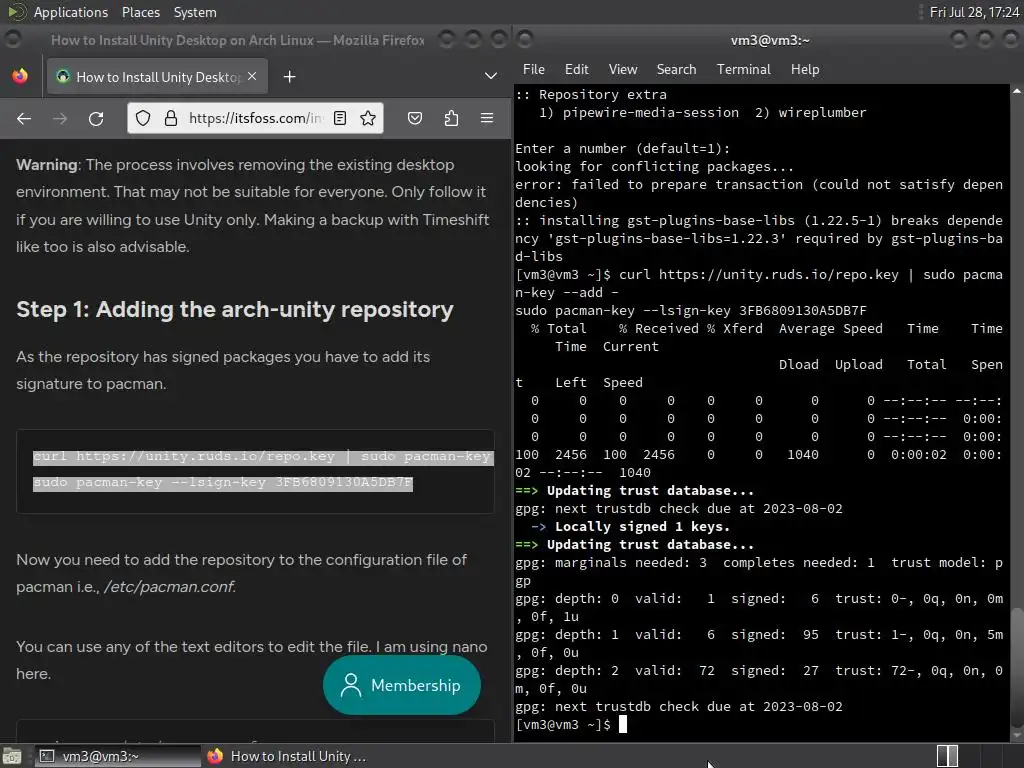1024x768 pixels.
Task: Click the MATE menu logo icon in top panel
Action: [17, 12]
